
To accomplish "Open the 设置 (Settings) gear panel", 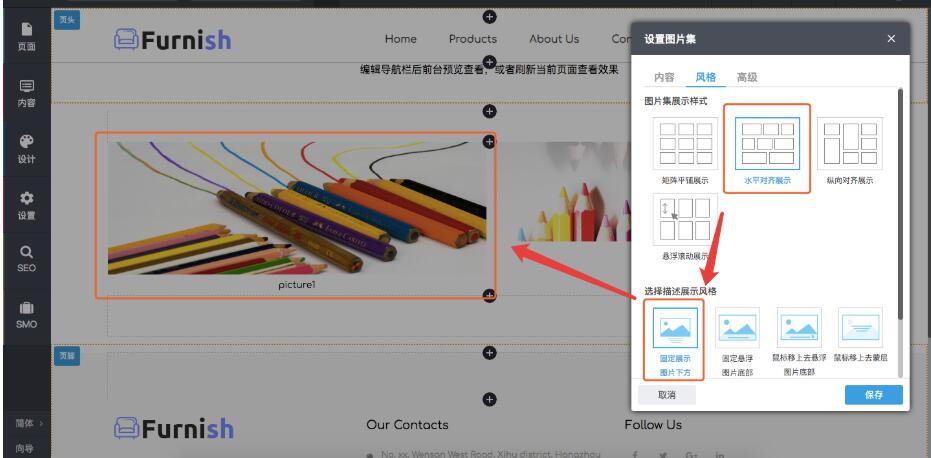I will pyautogui.click(x=26, y=205).
